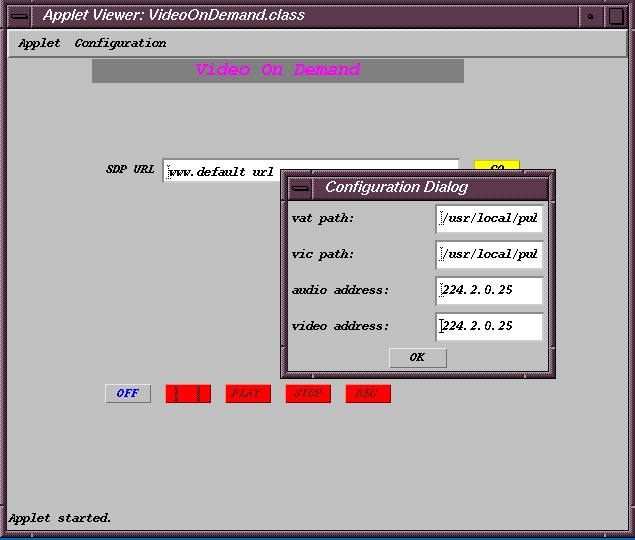Viewport: 635px width, 540px height.
Task: Open the Applet Viewer window menu icon
Action: click(19, 16)
